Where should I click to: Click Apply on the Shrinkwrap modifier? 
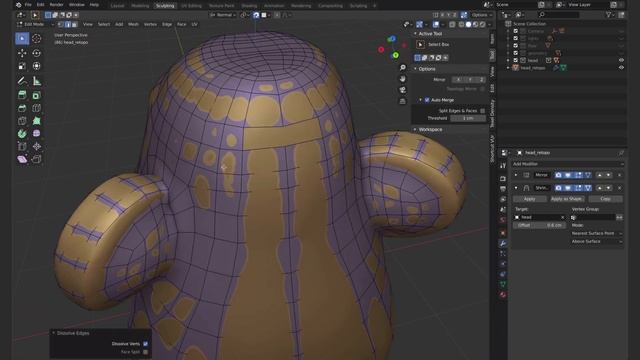[529, 199]
